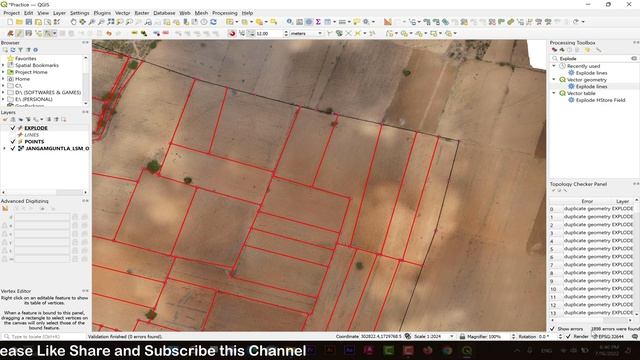Open layer styling icon in Layers panel
The height and width of the screenshot is (360, 640).
click(5, 120)
